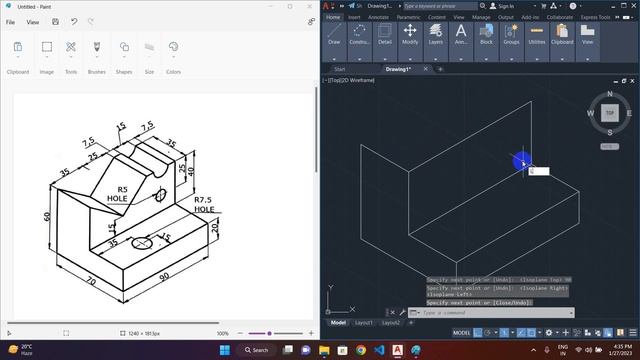Switch to the Insert ribbon tab

point(354,17)
